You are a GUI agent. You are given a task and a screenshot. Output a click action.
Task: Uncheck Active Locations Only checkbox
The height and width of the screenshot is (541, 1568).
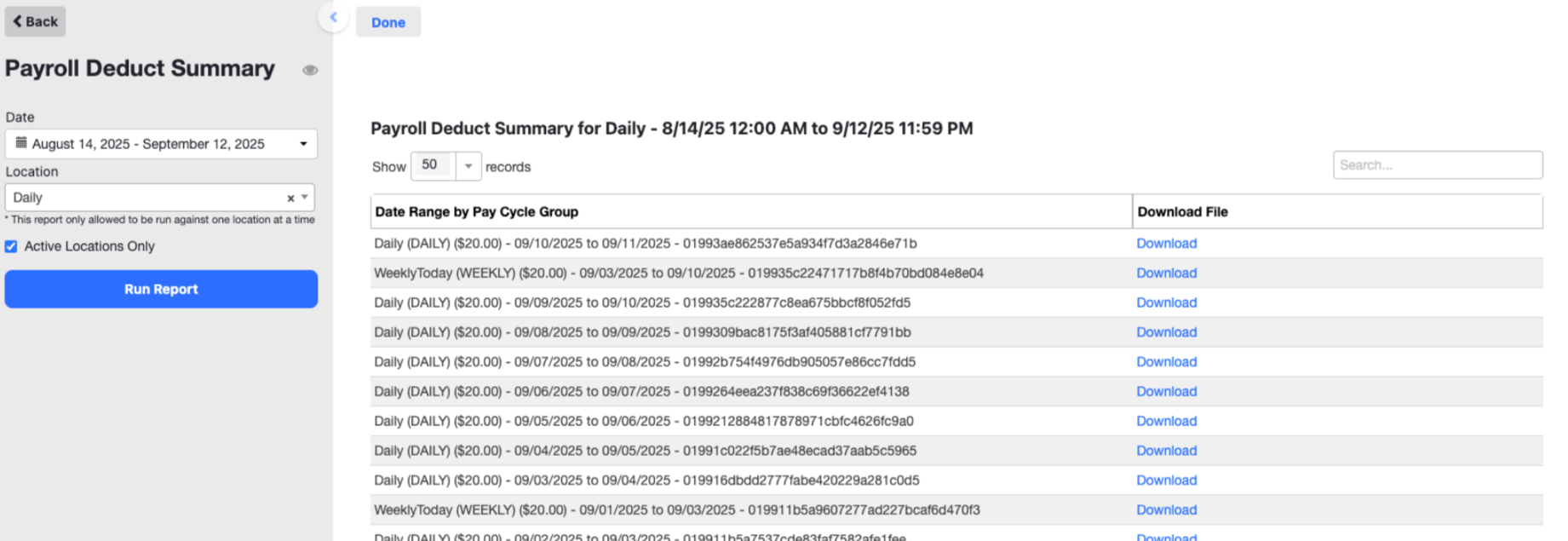(11, 246)
